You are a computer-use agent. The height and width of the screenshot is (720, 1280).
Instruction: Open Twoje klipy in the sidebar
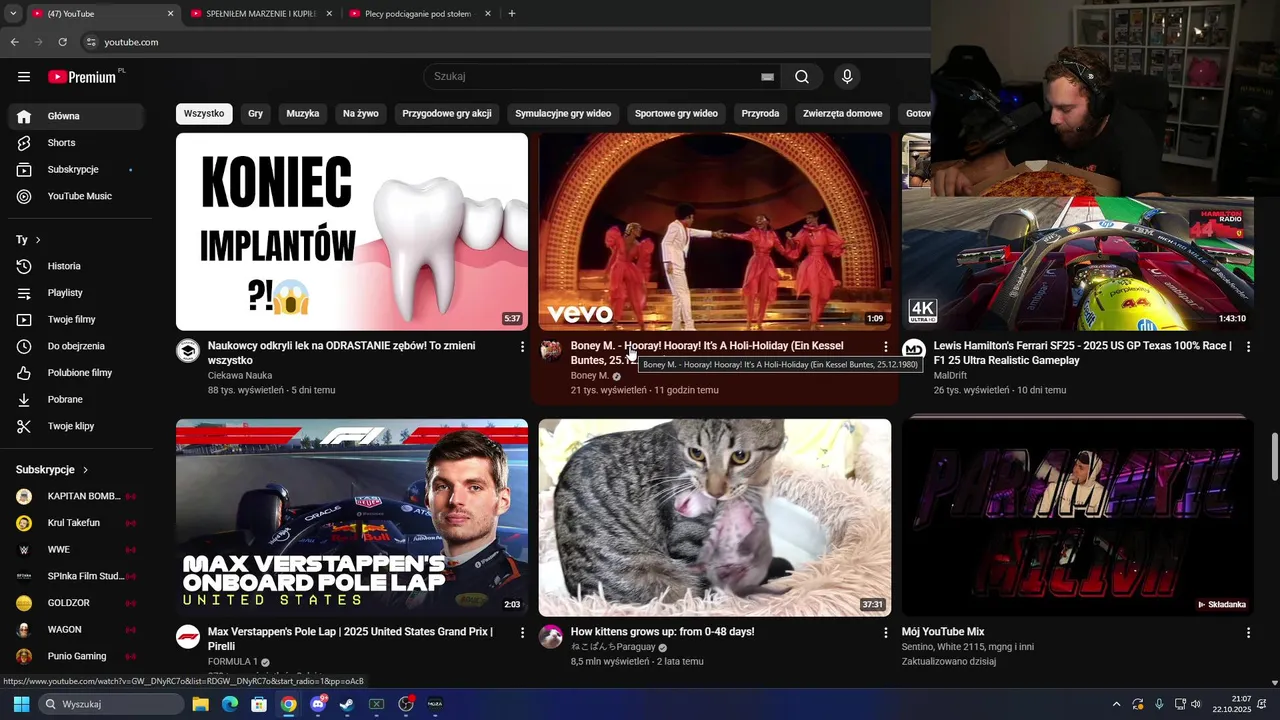tap(76, 426)
